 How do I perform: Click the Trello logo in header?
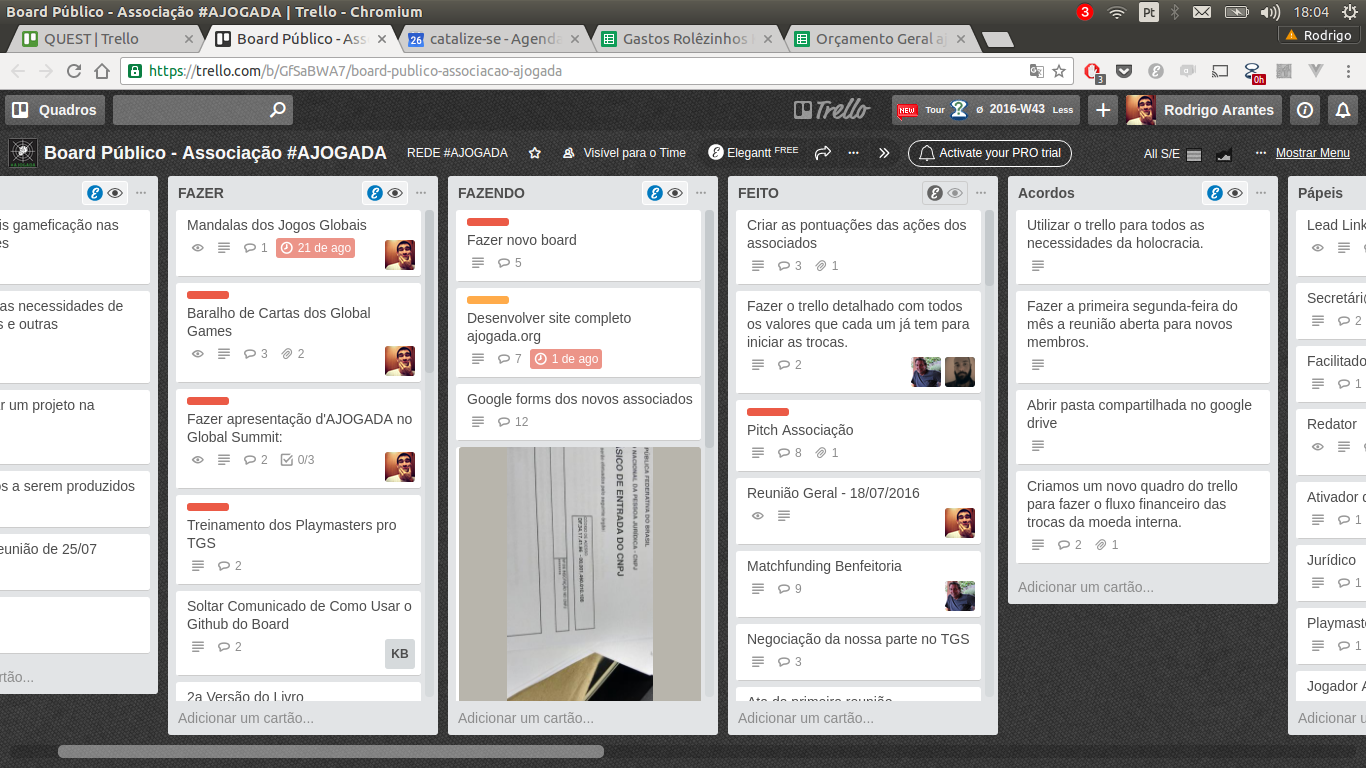[832, 110]
